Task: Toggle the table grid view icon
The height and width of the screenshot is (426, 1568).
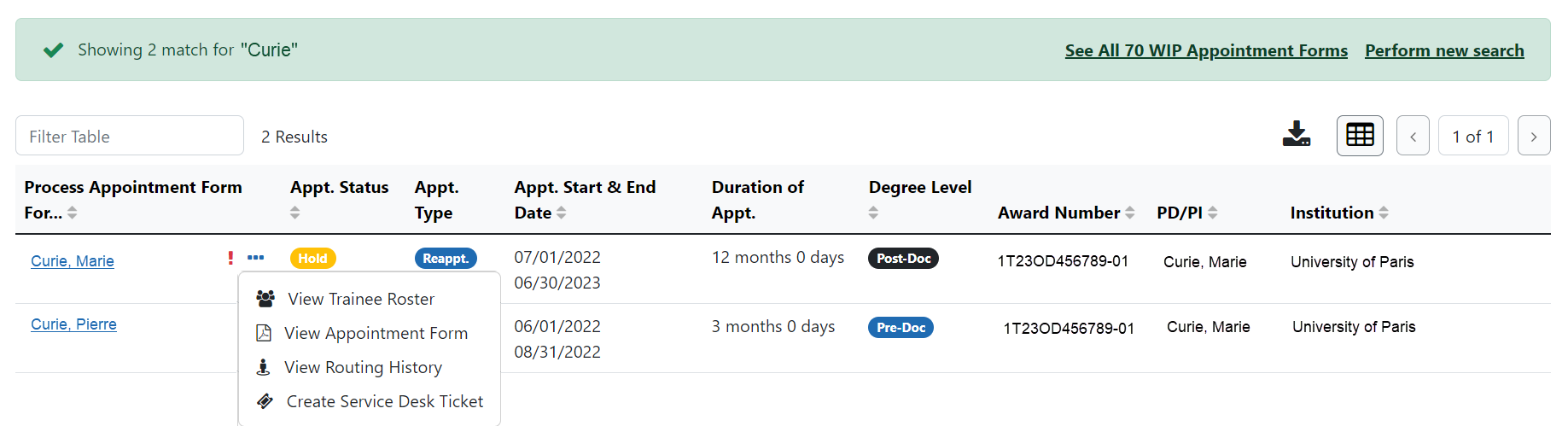Action: pos(1360,135)
